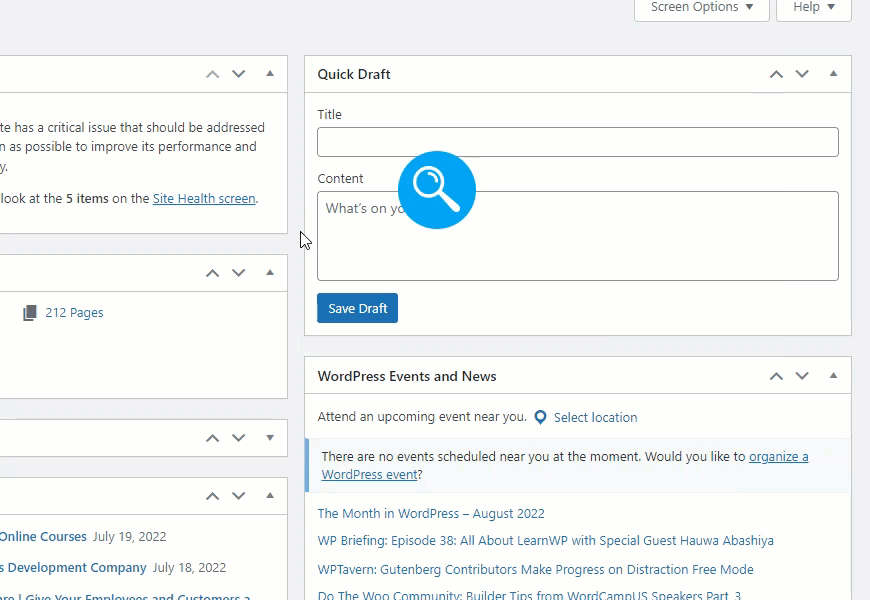Open the Screen Options dropdown
The width and height of the screenshot is (870, 600).
(700, 7)
